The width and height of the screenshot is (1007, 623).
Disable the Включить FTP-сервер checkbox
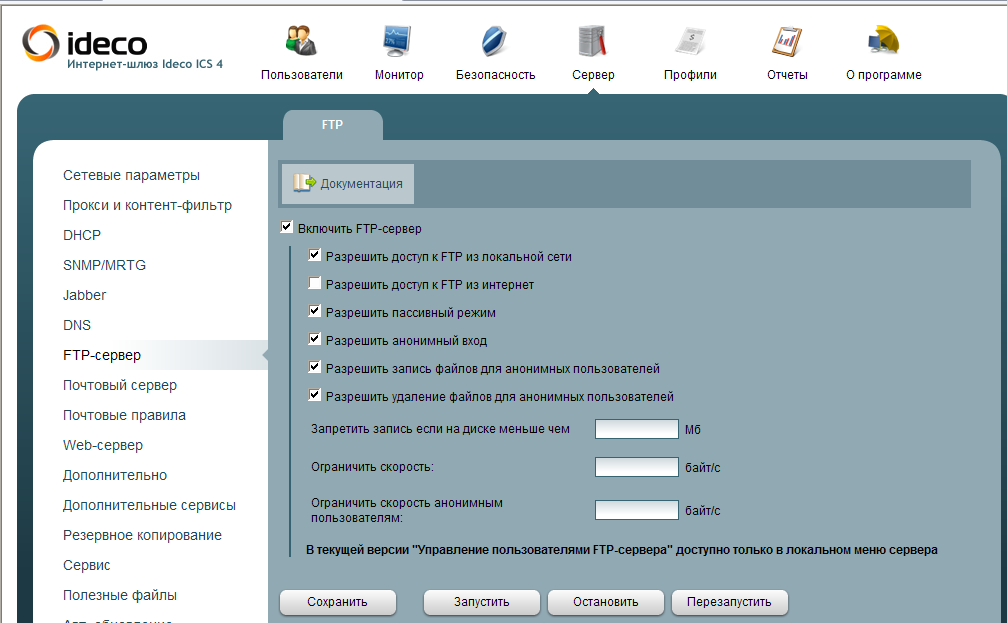click(286, 227)
